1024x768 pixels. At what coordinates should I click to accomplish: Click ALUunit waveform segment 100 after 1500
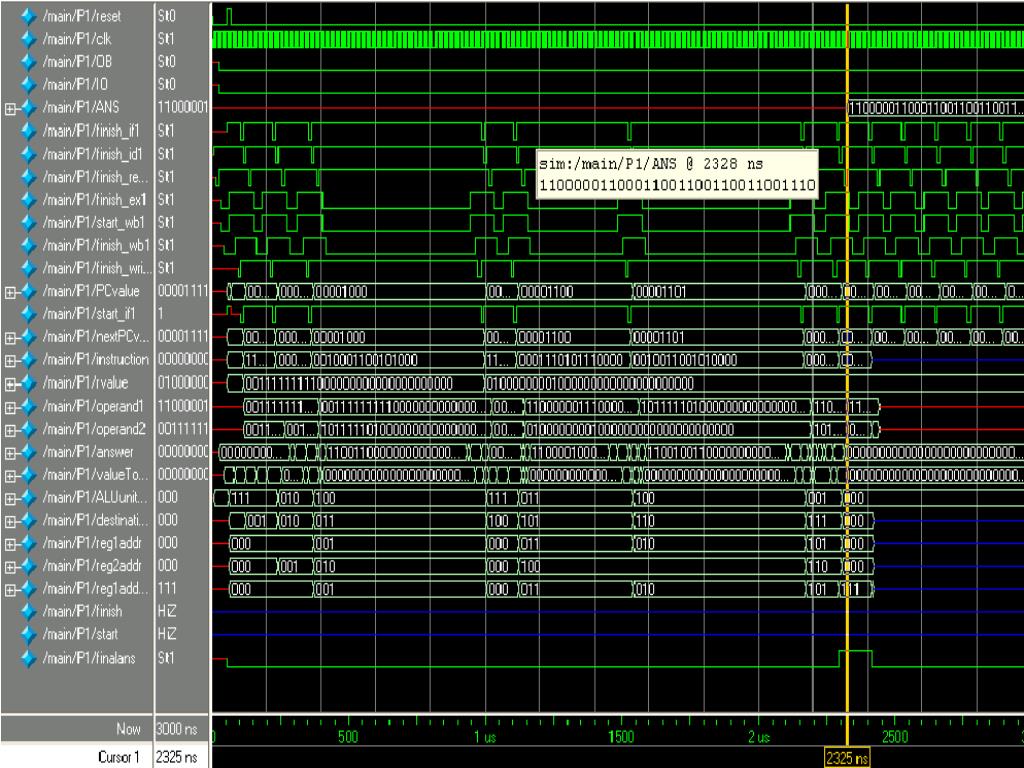(x=719, y=498)
